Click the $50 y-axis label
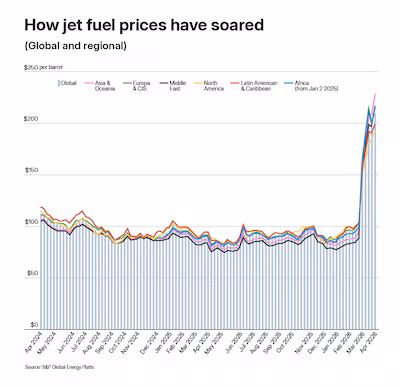Image resolution: width=400 pixels, height=388 pixels. [x=32, y=273]
